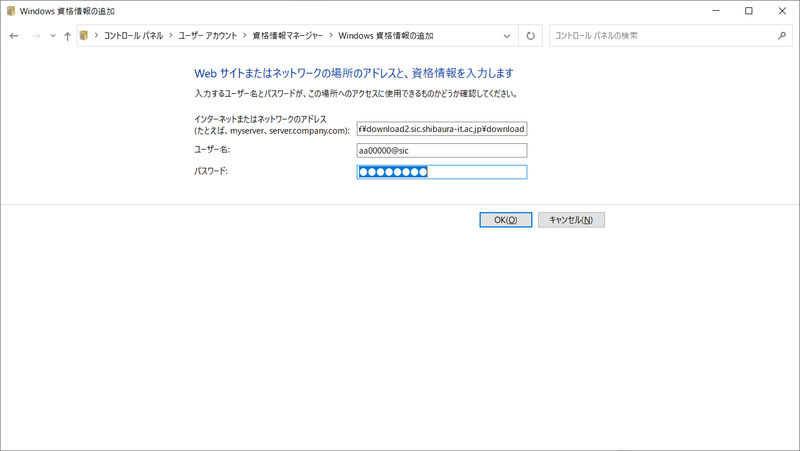The height and width of the screenshot is (451, 800).
Task: Click the search magnifier icon
Action: click(782, 36)
